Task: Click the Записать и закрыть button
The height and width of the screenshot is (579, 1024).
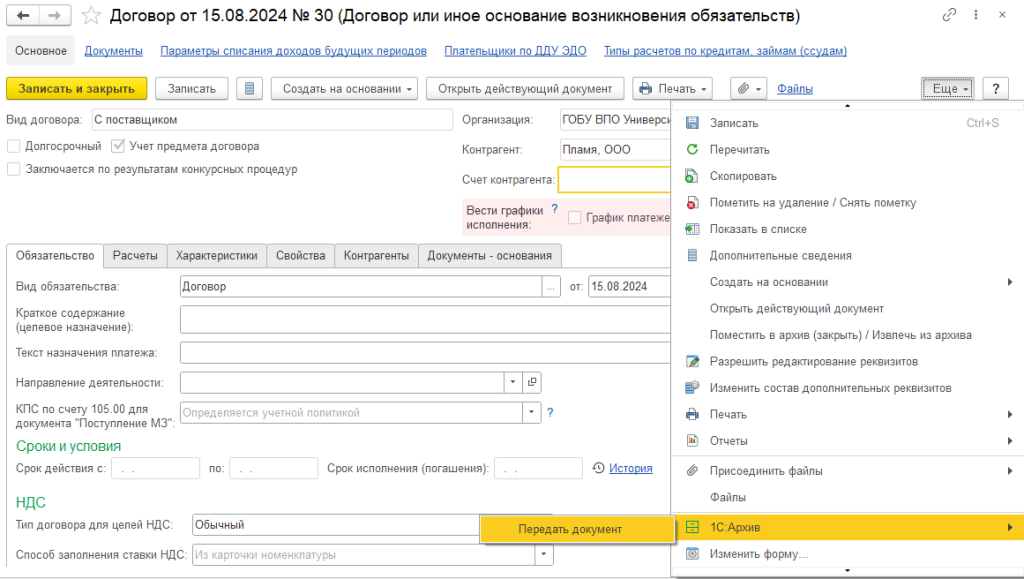Action: pos(76,89)
